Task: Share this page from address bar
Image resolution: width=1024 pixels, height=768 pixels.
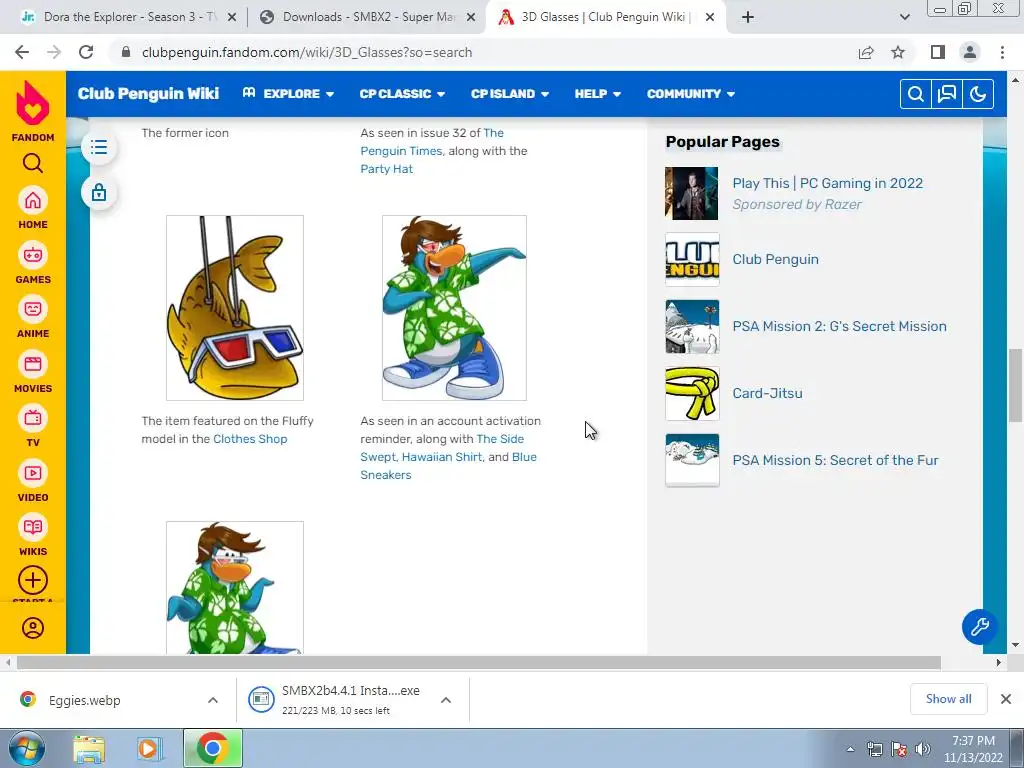Action: click(x=866, y=52)
